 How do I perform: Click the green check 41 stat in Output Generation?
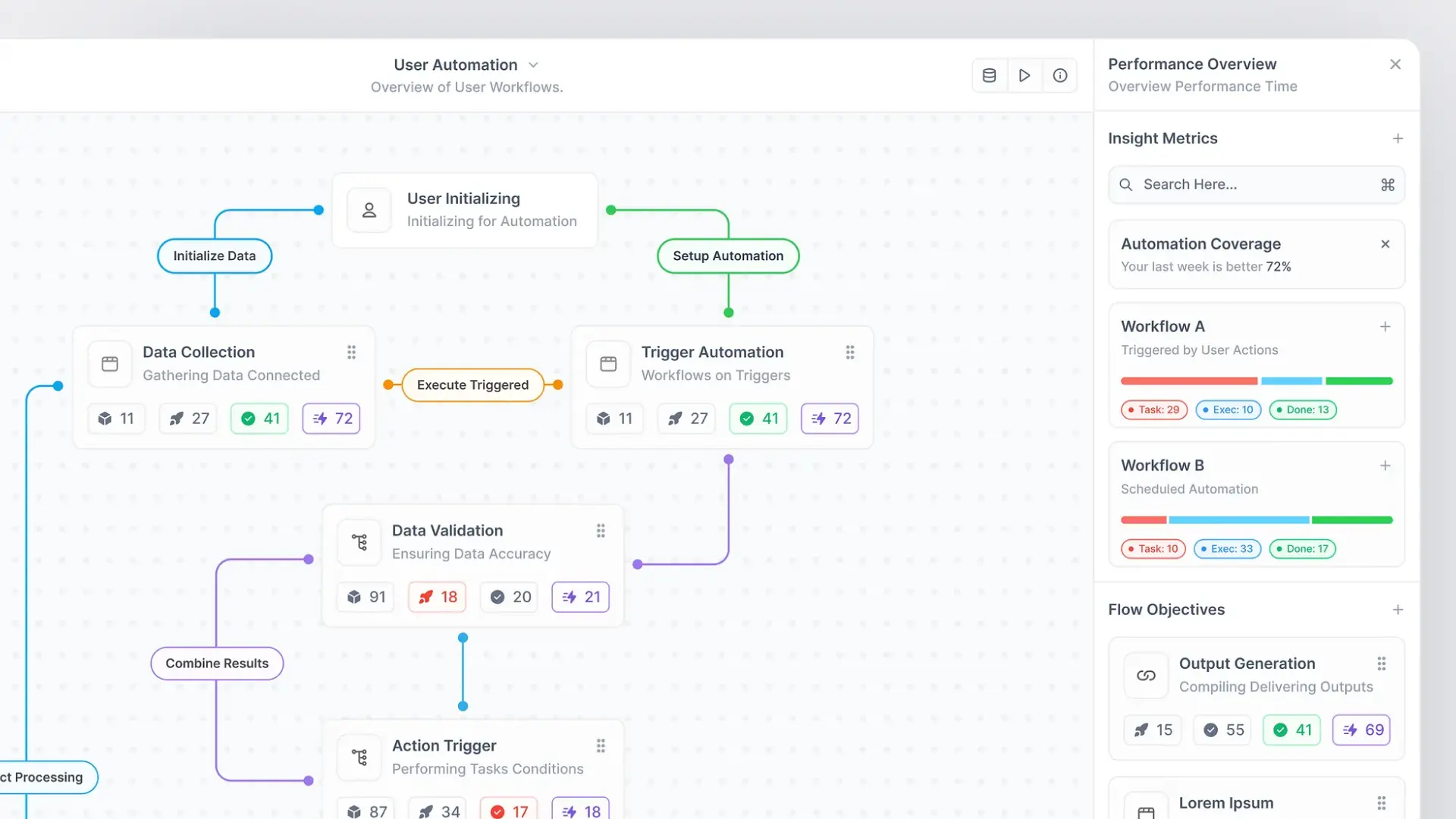tap(1292, 730)
